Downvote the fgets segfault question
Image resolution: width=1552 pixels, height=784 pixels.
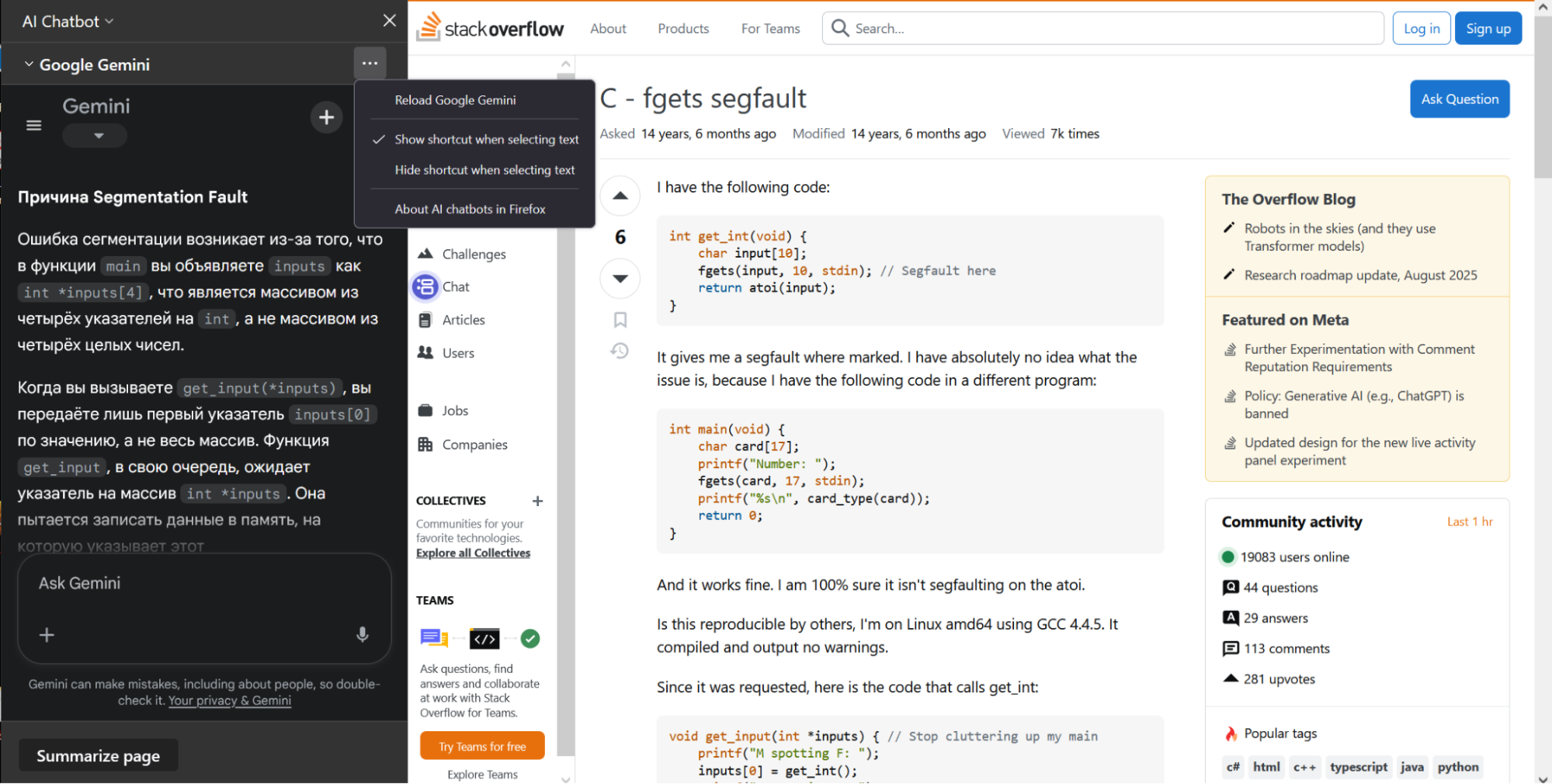620,279
